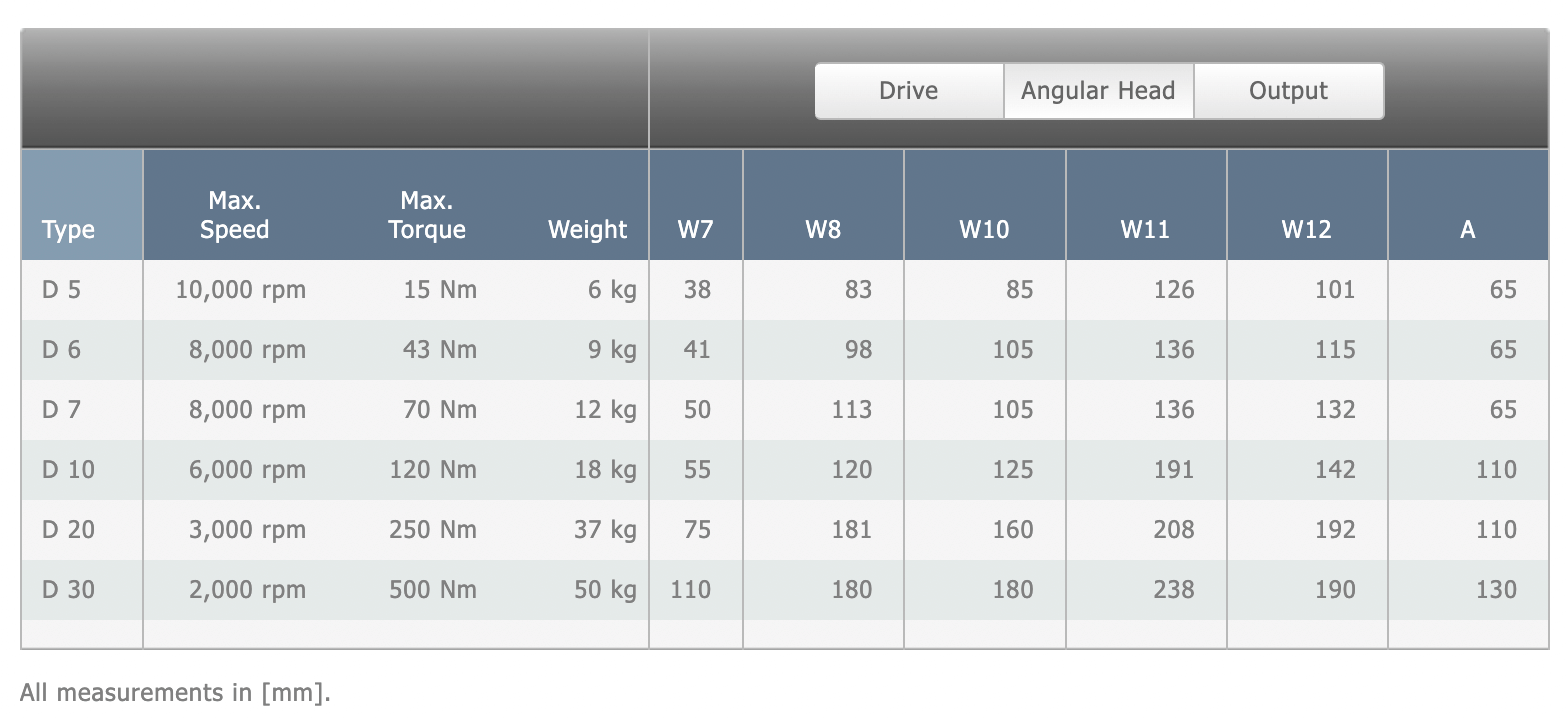Click the Weight column header

pyautogui.click(x=587, y=230)
